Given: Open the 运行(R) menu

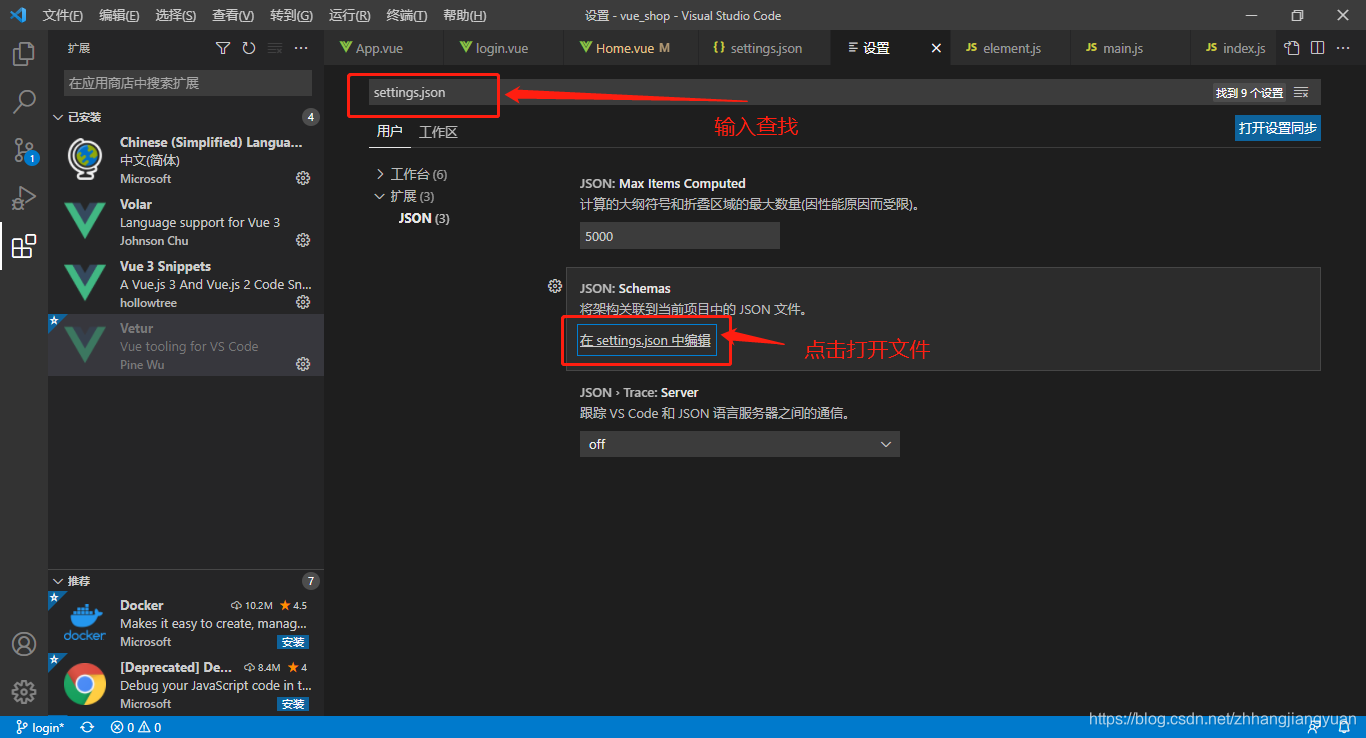Looking at the screenshot, I should (349, 16).
